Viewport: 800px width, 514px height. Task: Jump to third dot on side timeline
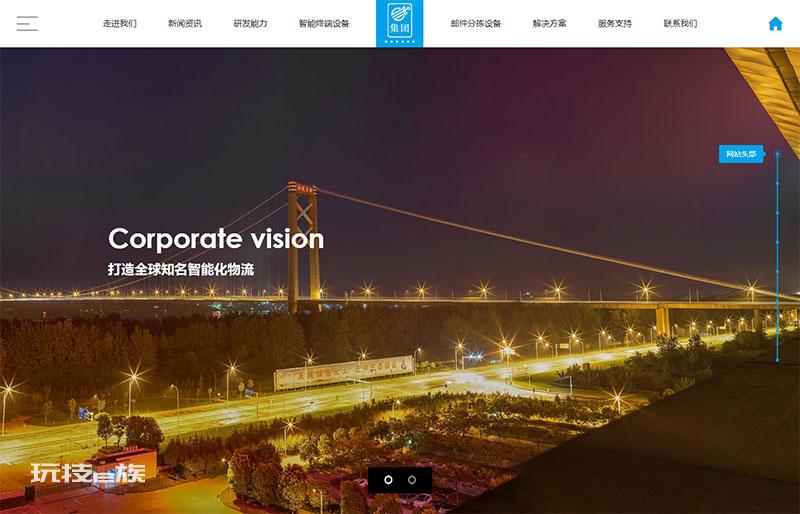[x=777, y=213]
